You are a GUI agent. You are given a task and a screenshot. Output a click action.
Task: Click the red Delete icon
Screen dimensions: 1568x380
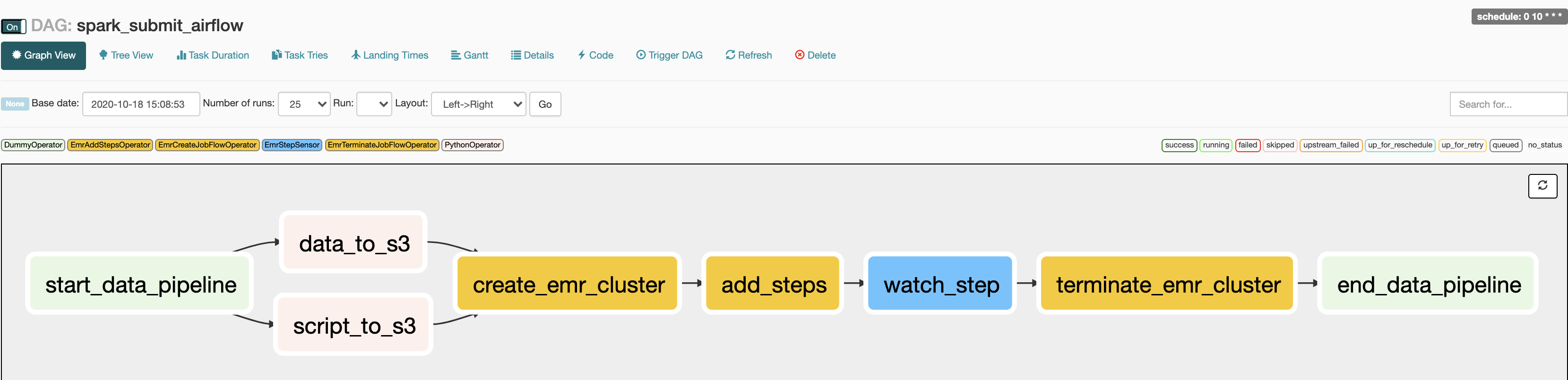(x=799, y=55)
